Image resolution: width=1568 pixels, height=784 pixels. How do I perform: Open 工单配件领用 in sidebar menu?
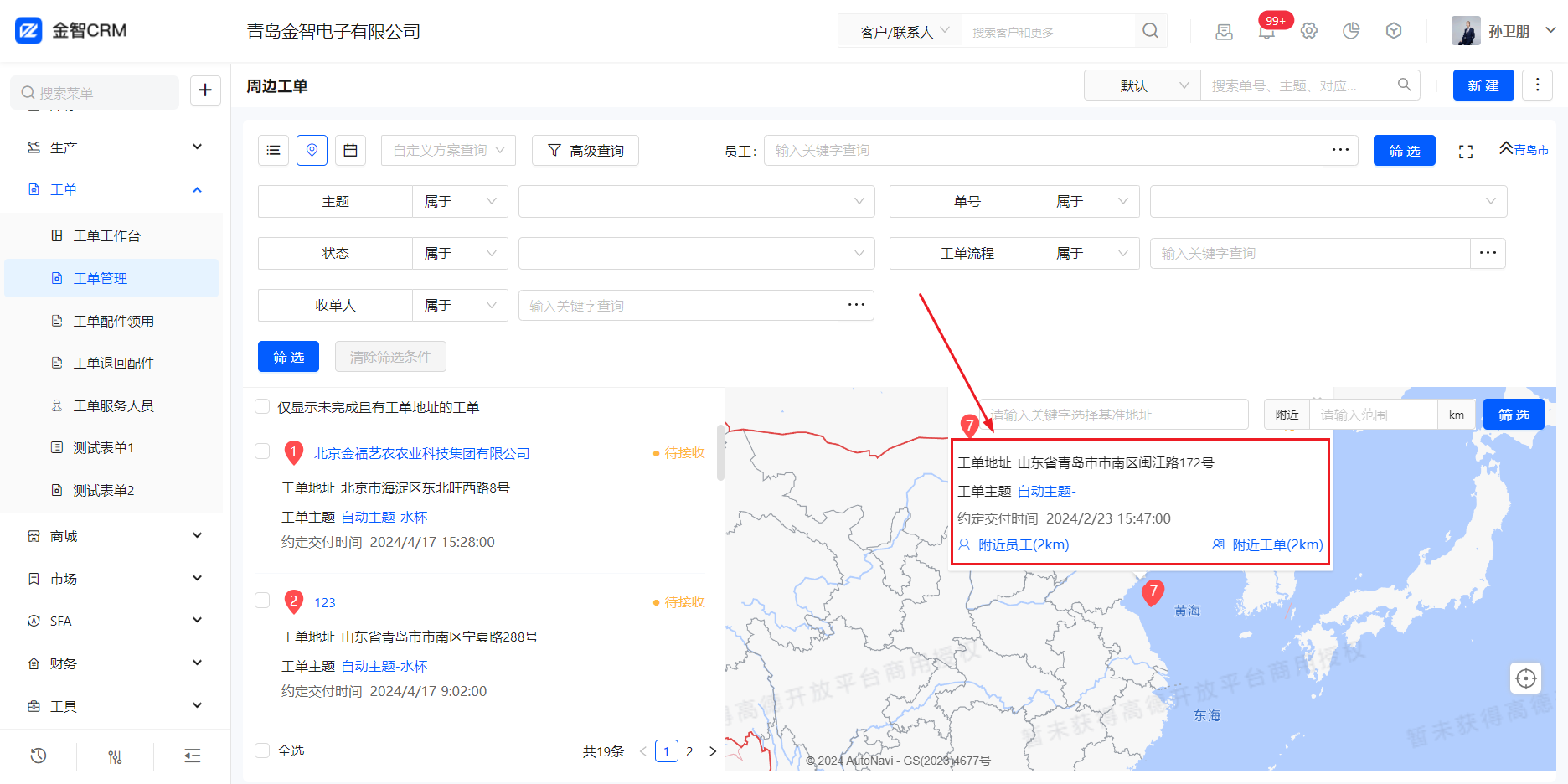pos(113,321)
